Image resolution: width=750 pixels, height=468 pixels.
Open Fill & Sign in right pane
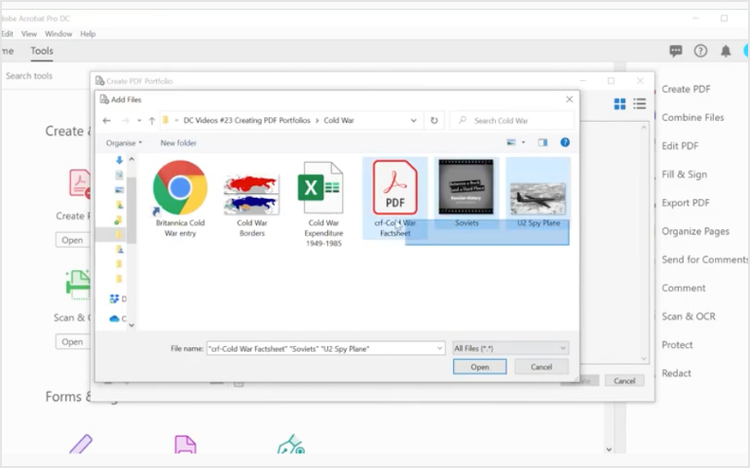tap(684, 175)
